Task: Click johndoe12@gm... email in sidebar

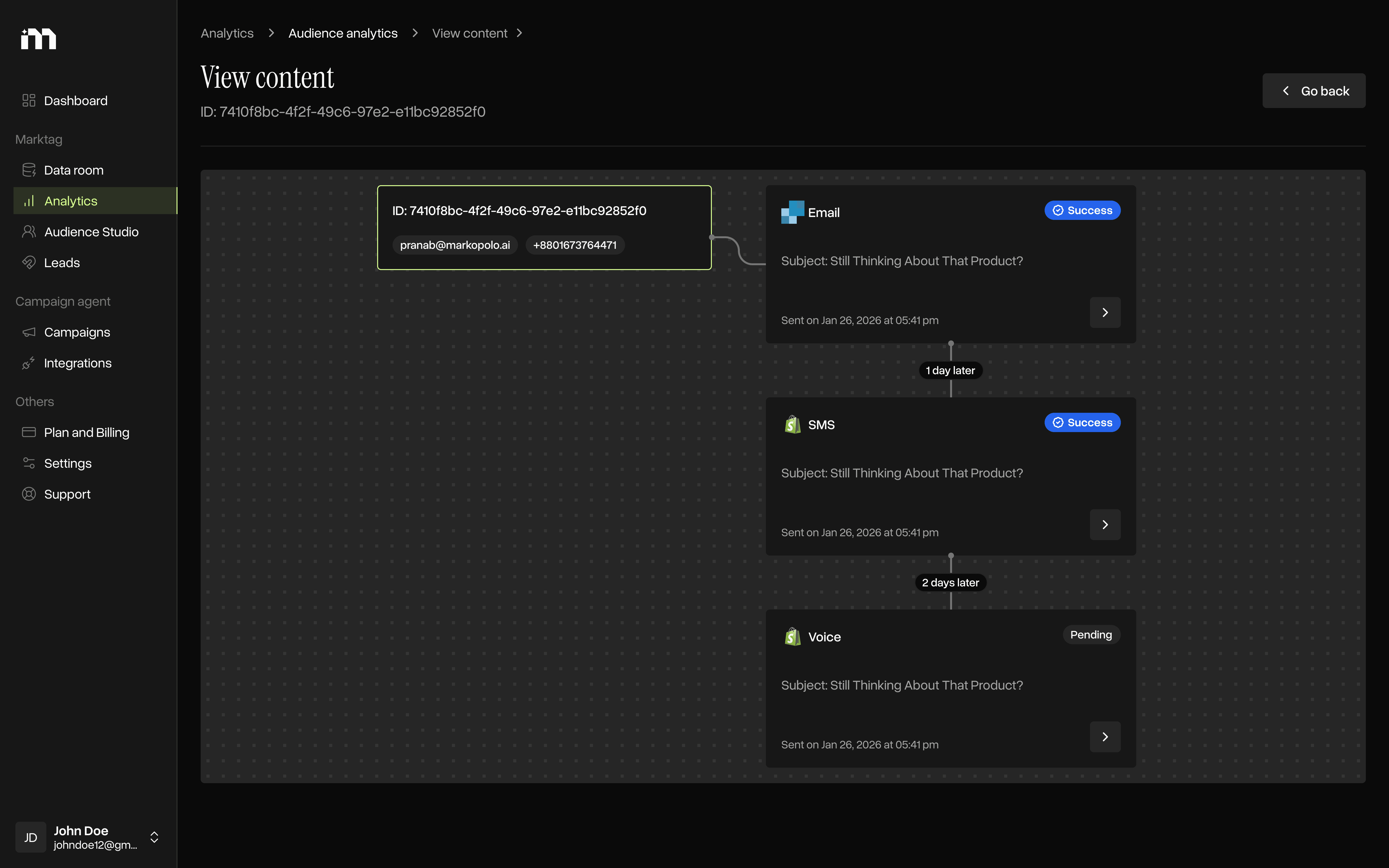Action: point(95,845)
